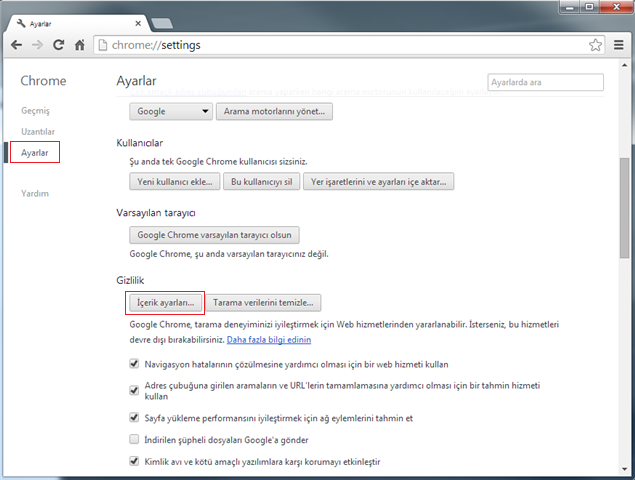
Task: Click the Chrome heading in sidebar
Action: (43, 81)
